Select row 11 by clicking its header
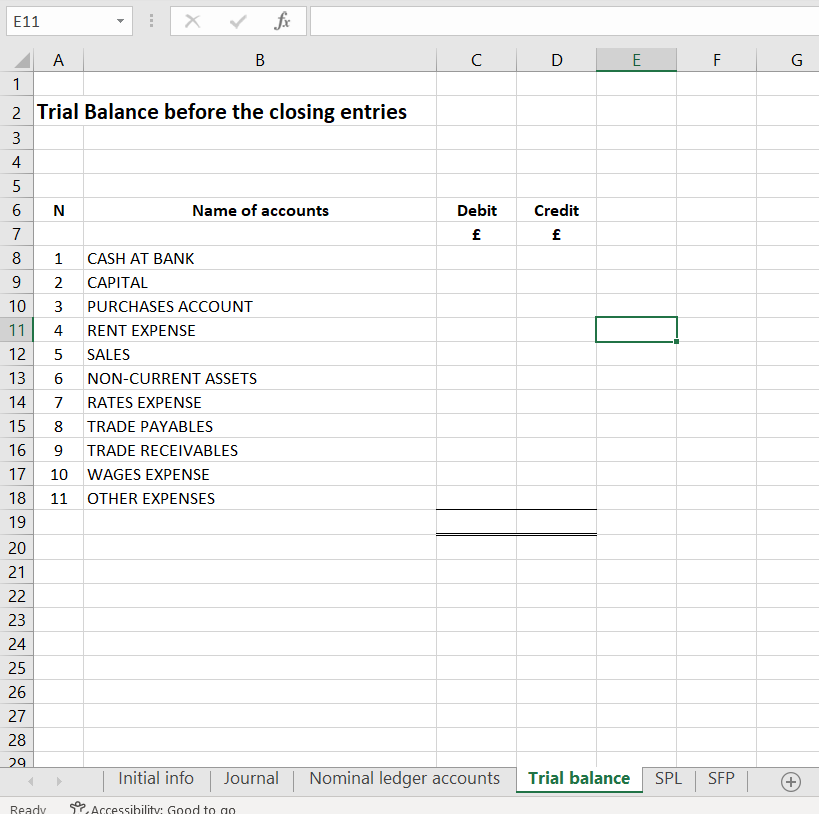819x814 pixels. 17,329
